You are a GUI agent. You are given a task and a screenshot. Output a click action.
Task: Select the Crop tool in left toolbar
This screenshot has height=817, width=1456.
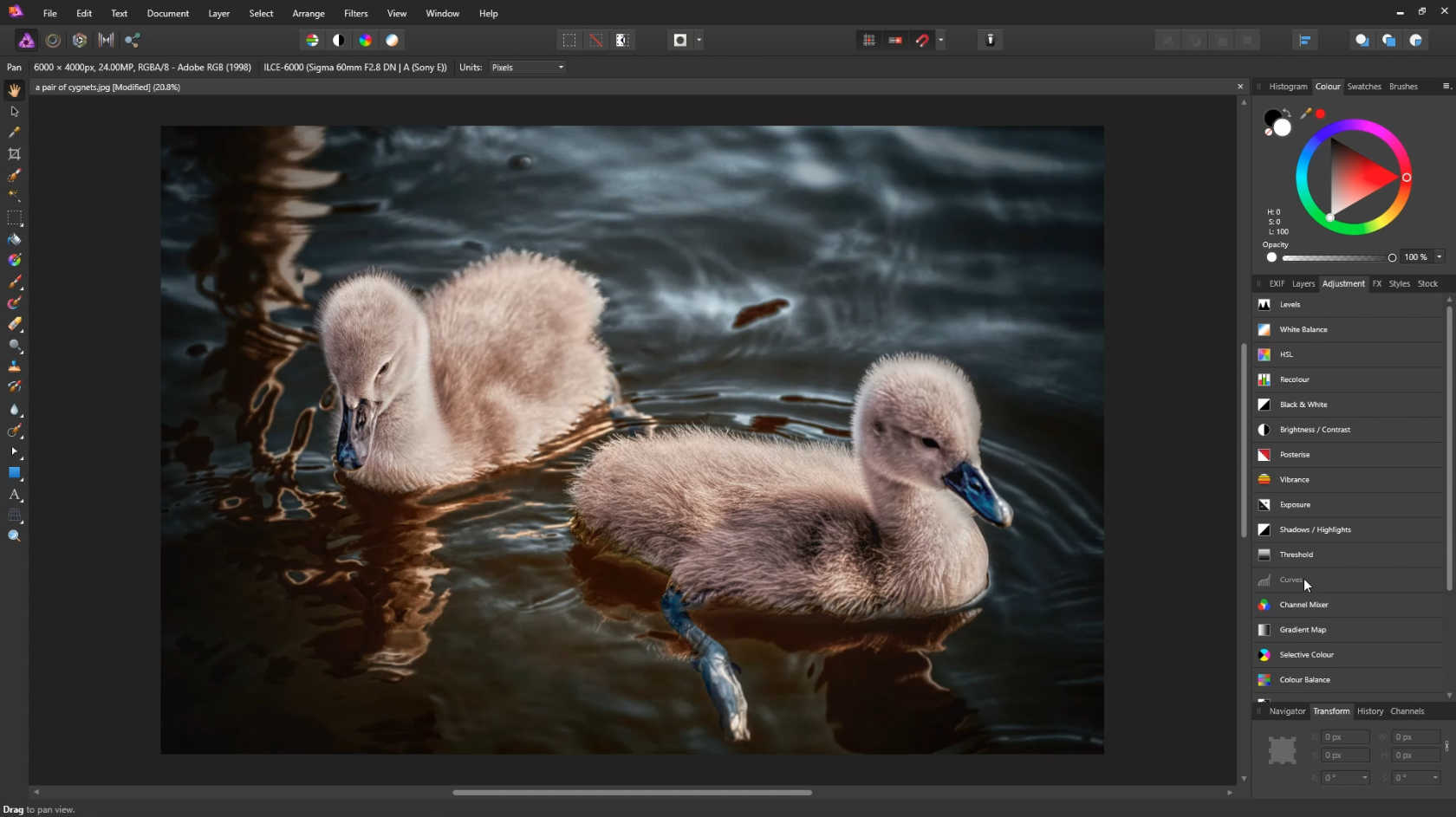(x=14, y=154)
